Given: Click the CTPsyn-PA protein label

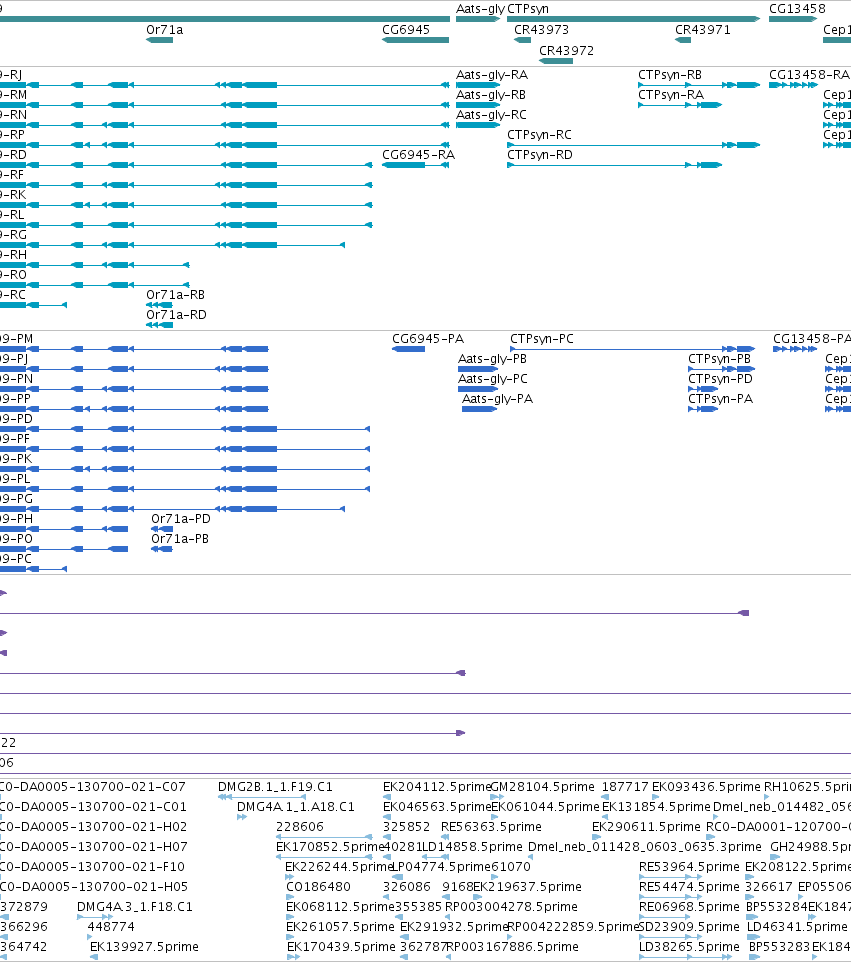Looking at the screenshot, I should [x=720, y=399].
